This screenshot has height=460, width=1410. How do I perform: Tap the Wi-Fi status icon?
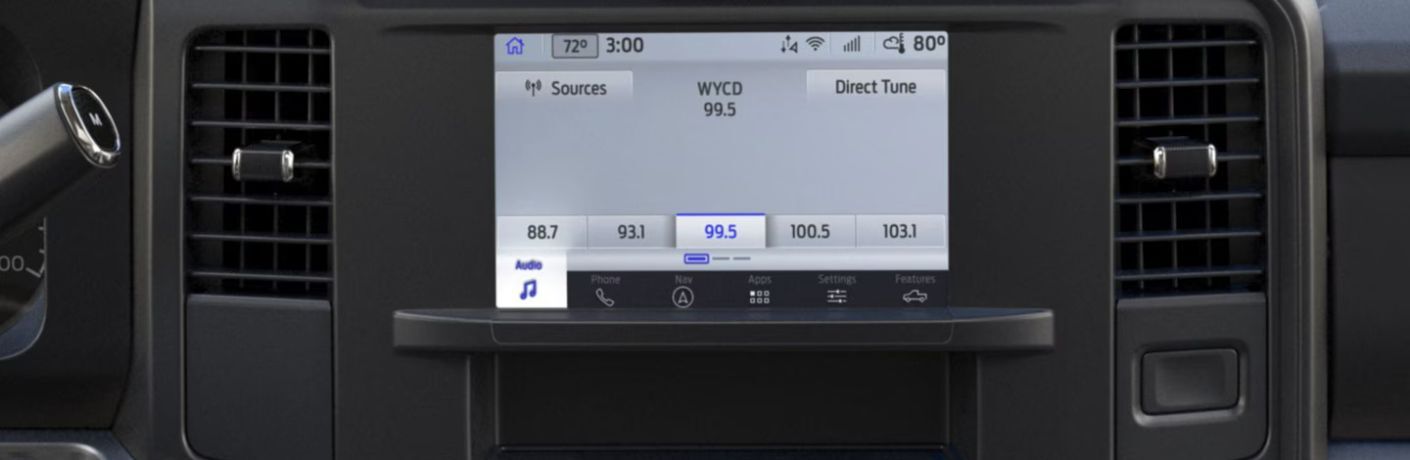click(x=816, y=45)
